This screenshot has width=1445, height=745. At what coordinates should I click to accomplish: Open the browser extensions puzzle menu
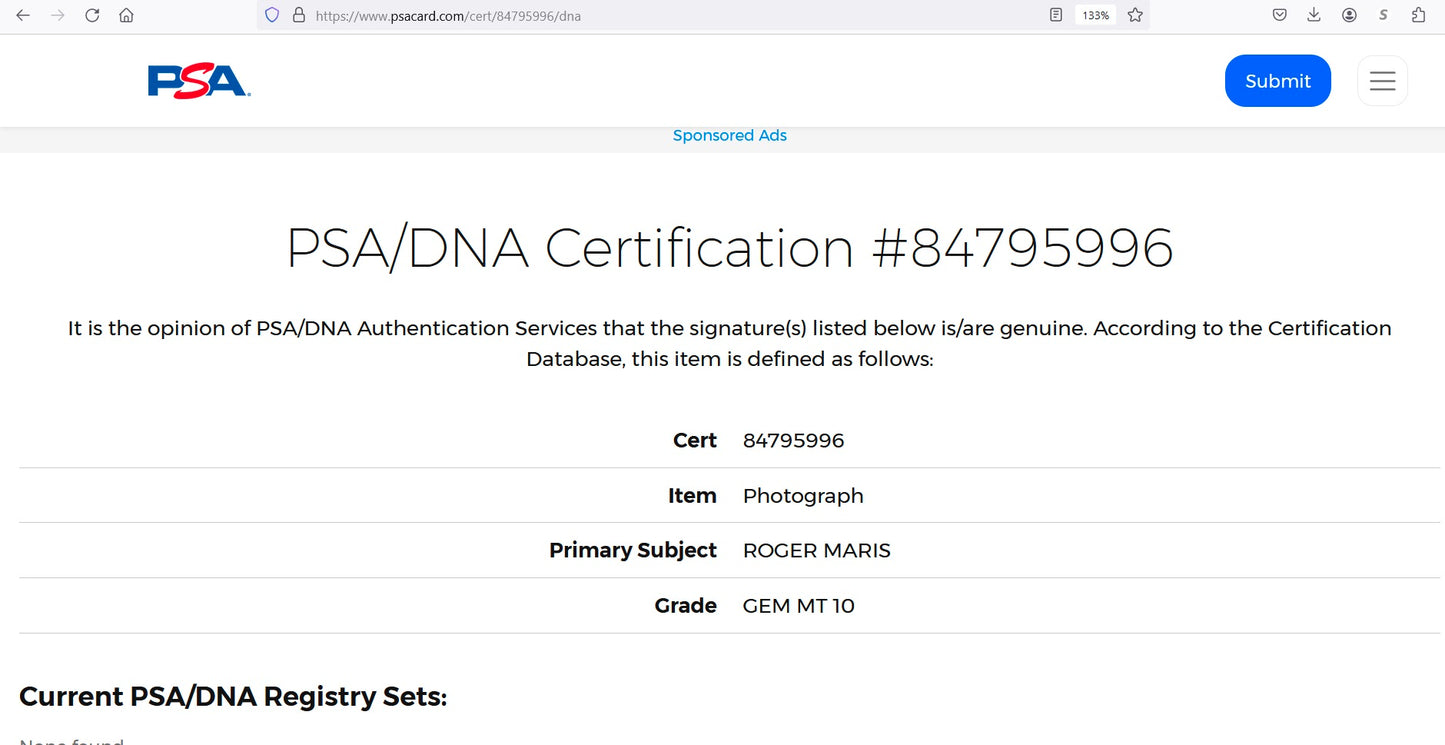point(1418,15)
